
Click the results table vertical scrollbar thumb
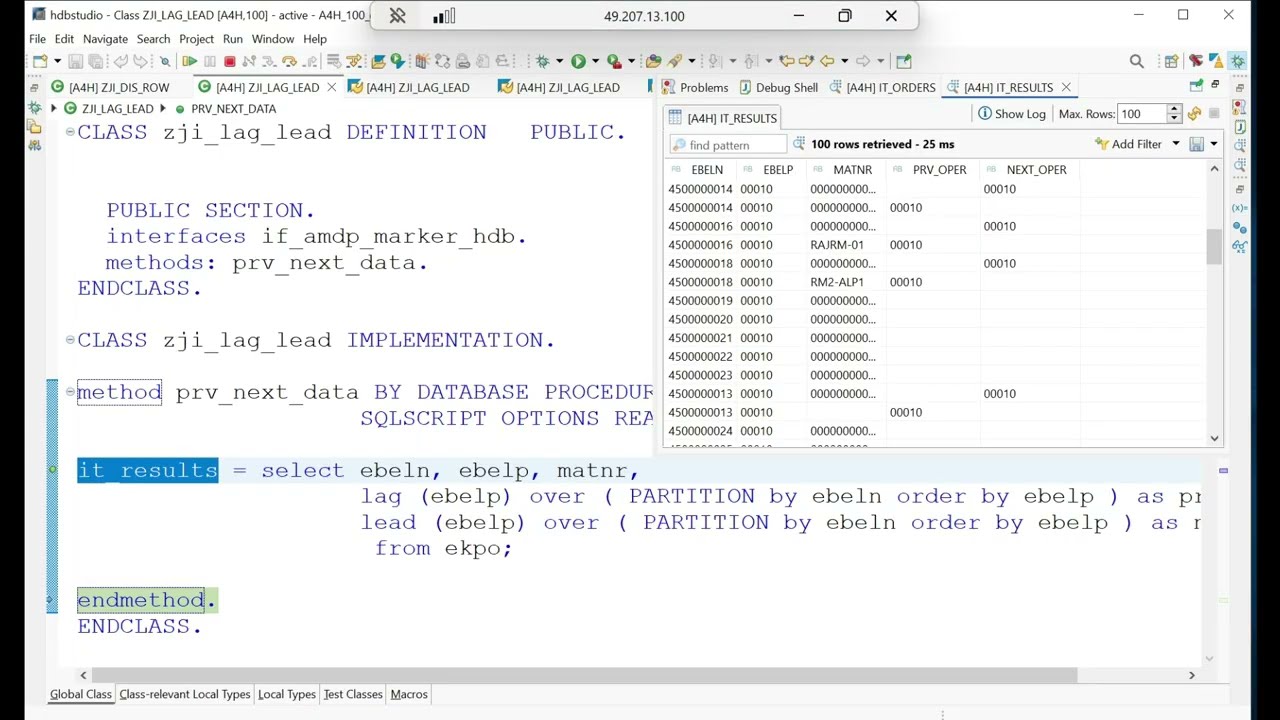(x=1215, y=246)
